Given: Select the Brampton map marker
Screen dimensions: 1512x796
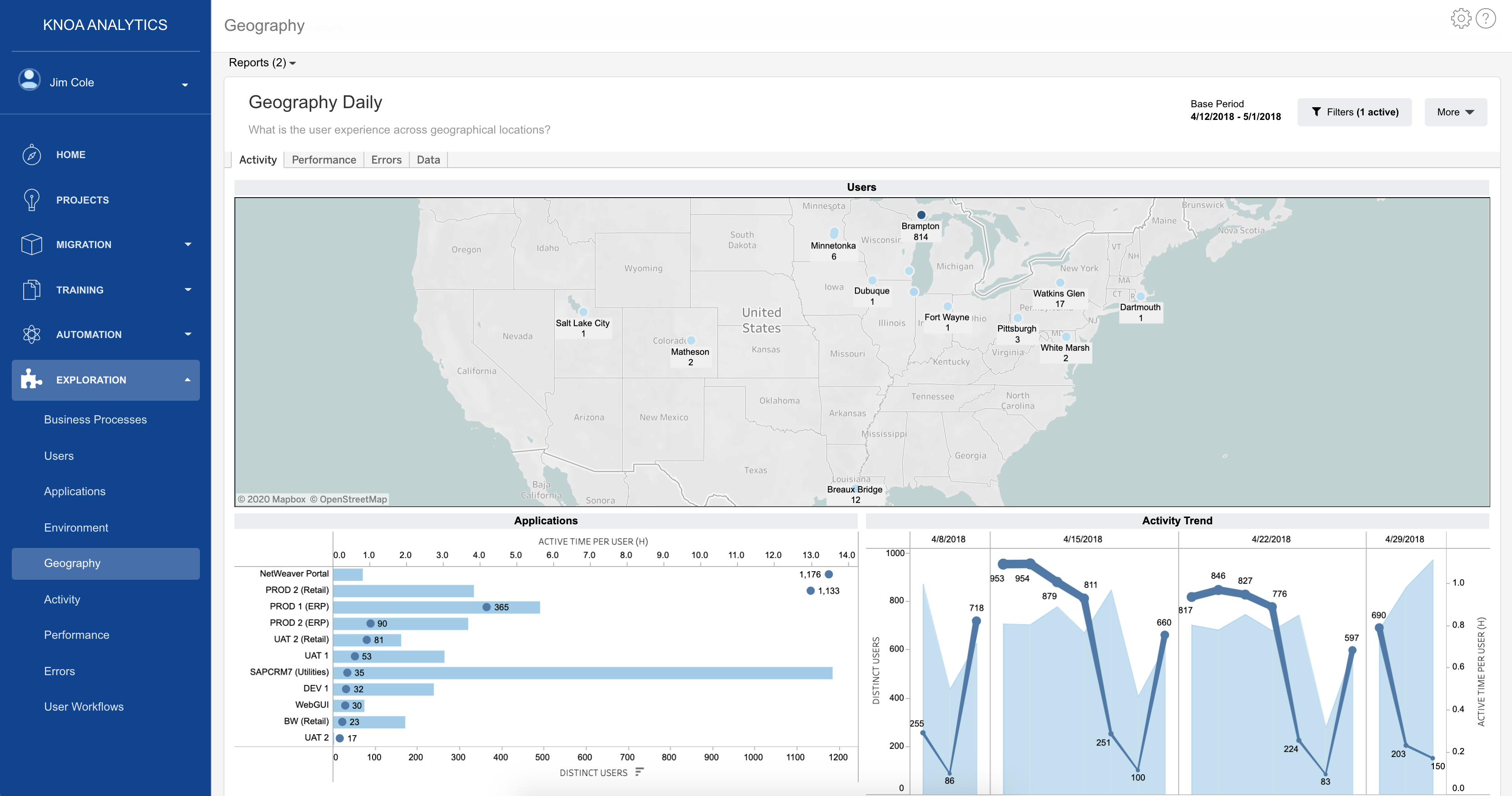Looking at the screenshot, I should click(x=921, y=215).
